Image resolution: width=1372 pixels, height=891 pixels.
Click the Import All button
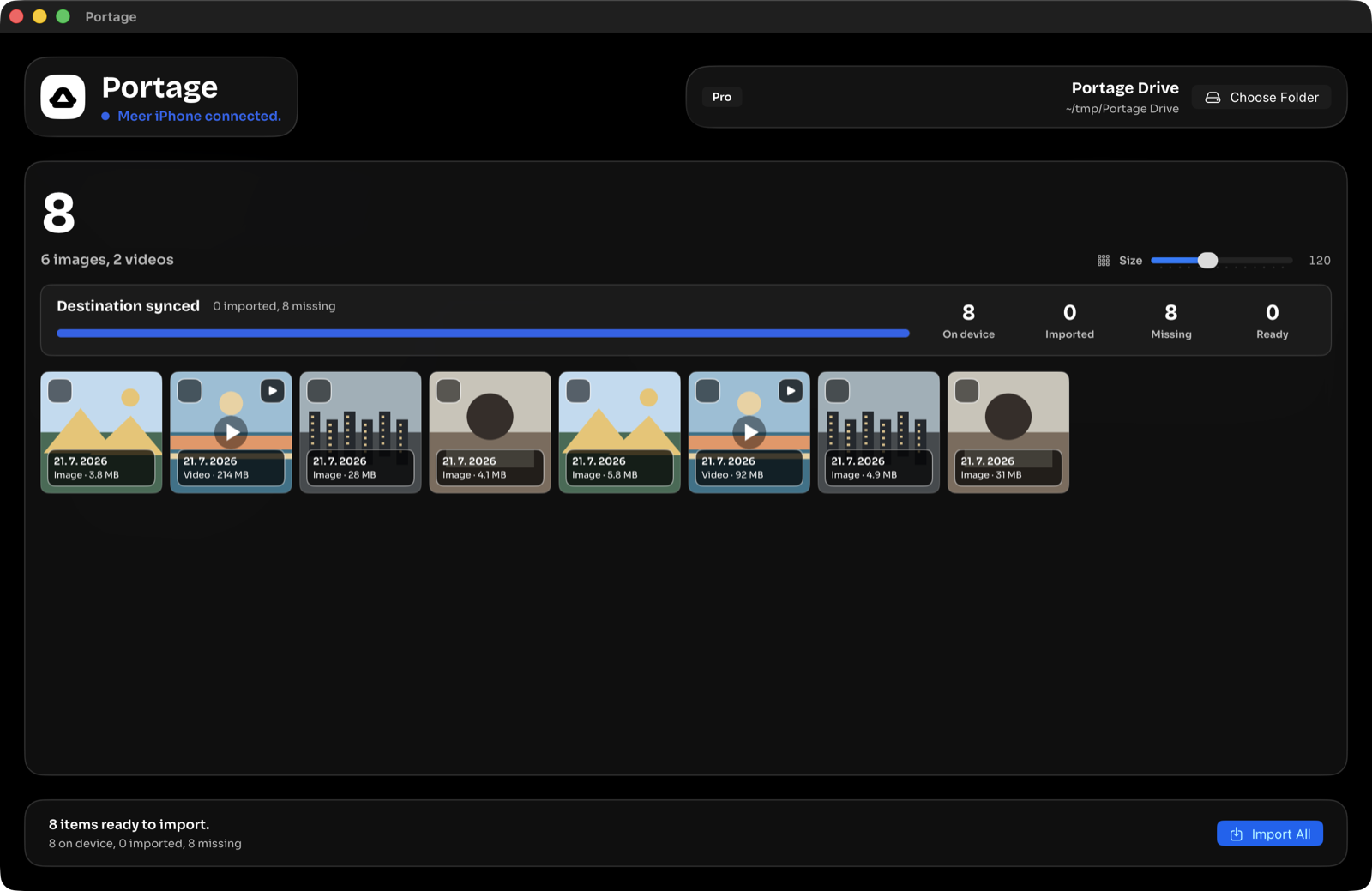coord(1270,834)
